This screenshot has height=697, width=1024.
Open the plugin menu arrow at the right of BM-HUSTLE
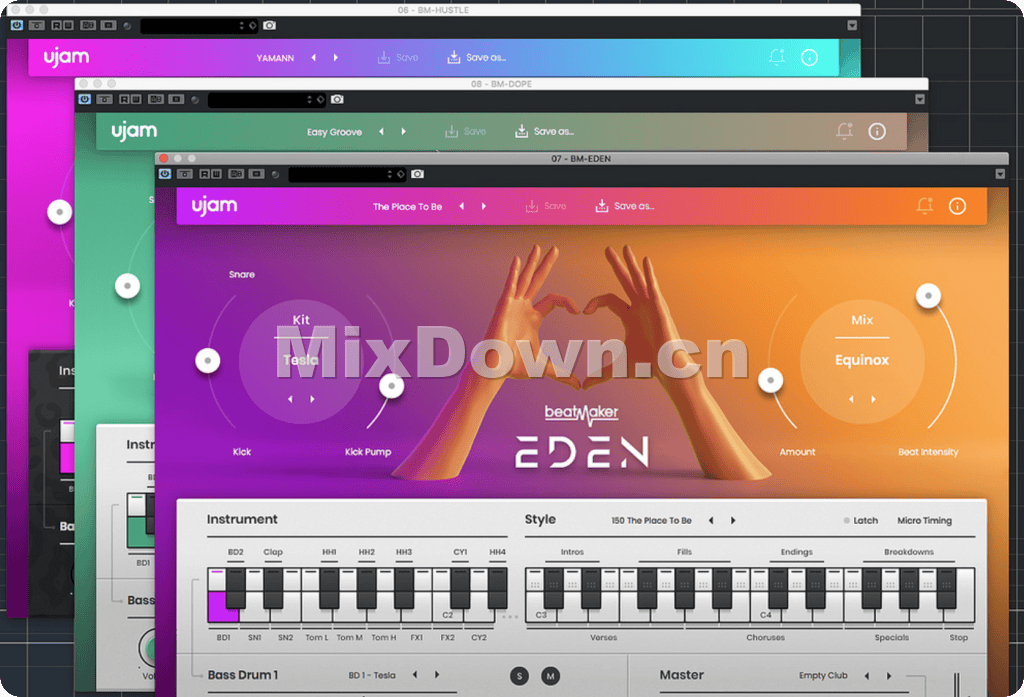(852, 25)
